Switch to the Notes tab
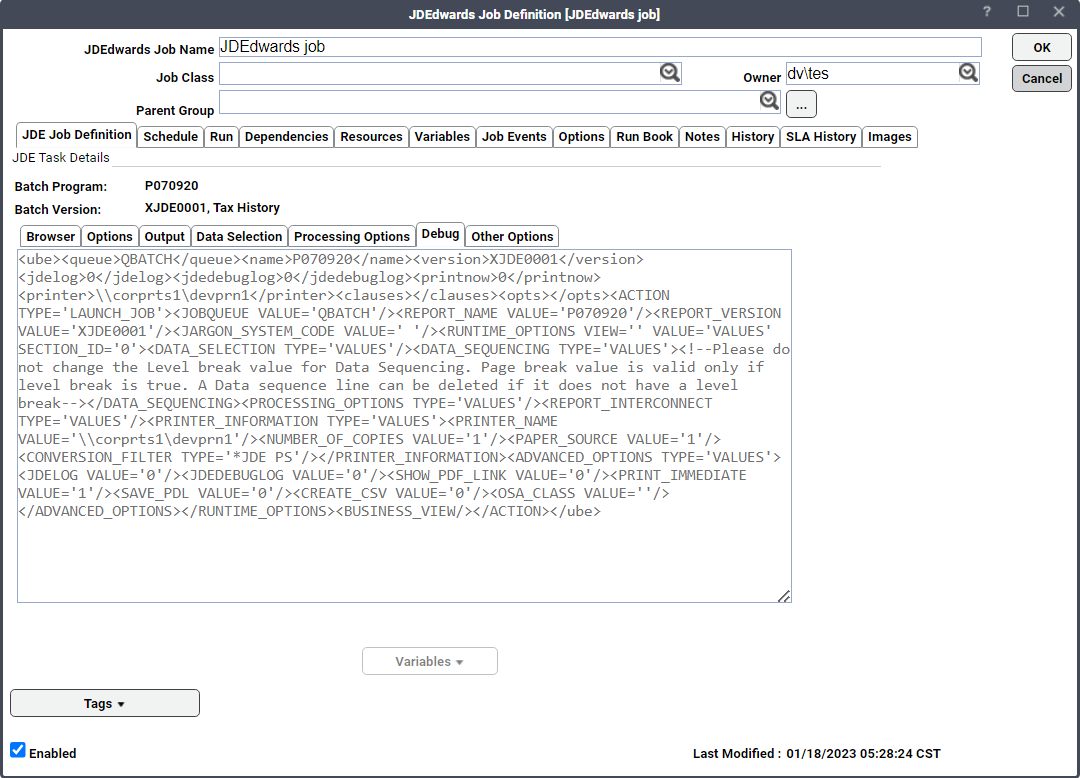Image resolution: width=1080 pixels, height=778 pixels. pyautogui.click(x=702, y=136)
